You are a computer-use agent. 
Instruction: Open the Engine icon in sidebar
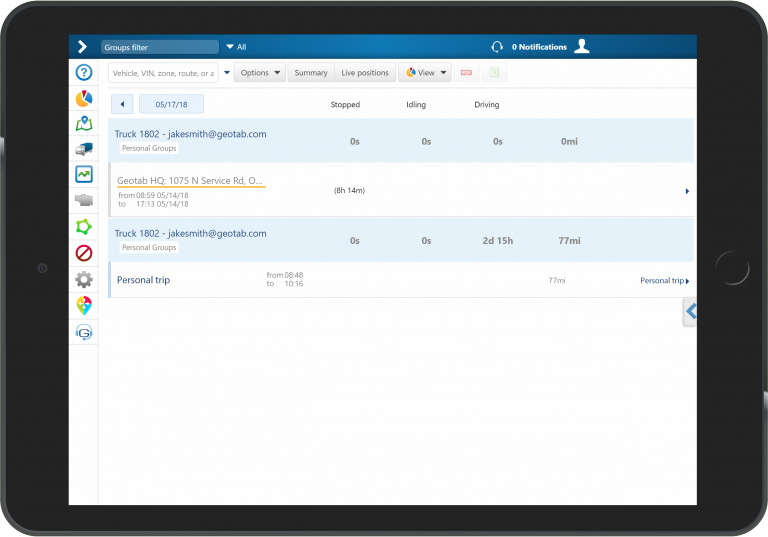pyautogui.click(x=84, y=200)
